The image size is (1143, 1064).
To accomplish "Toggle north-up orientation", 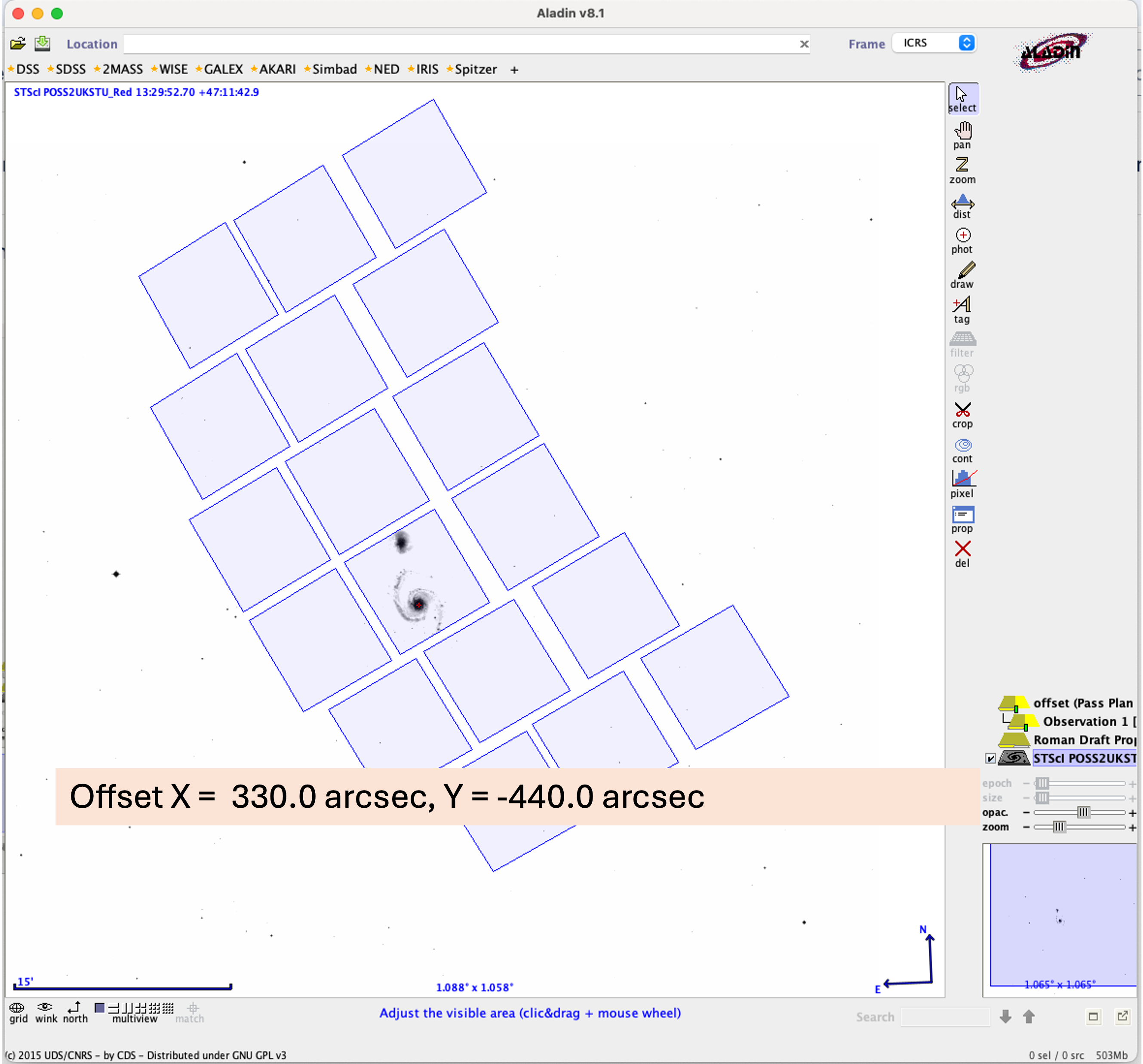I will click(75, 1012).
